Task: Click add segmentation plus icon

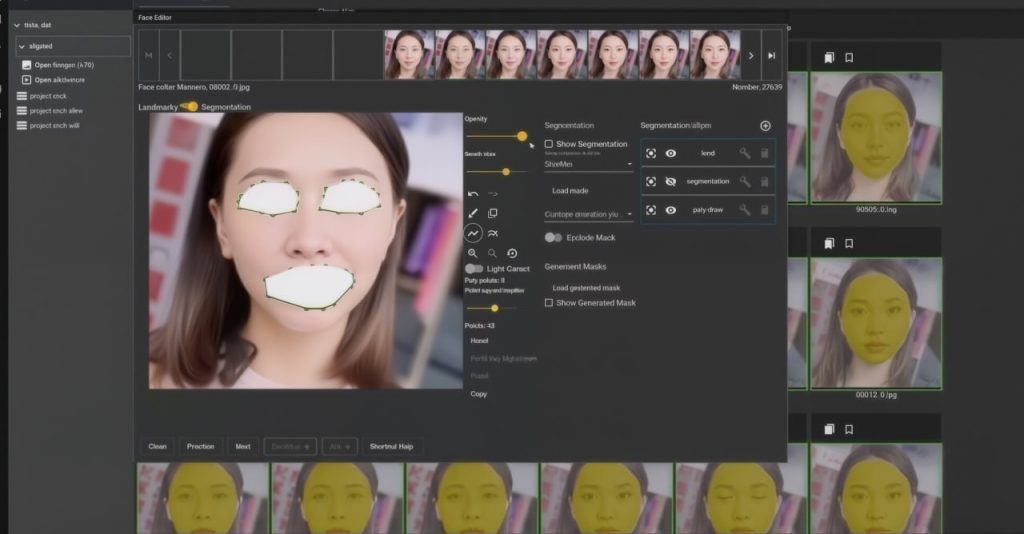Action: click(x=765, y=126)
